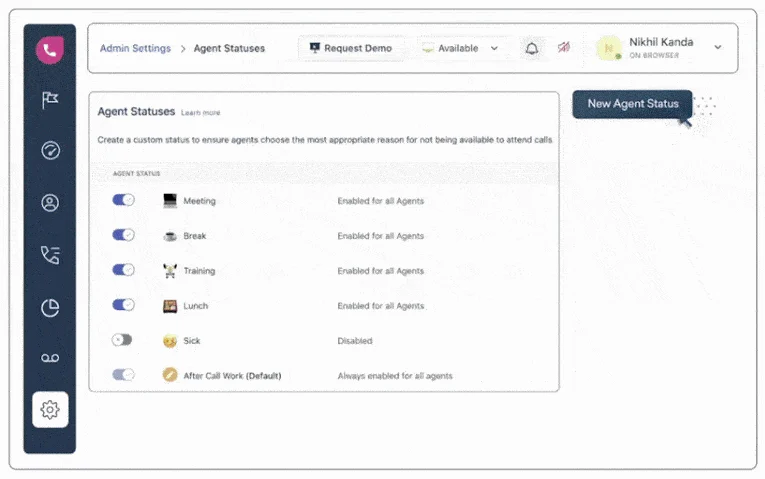The width and height of the screenshot is (765, 479).
Task: Click Enabled for all Agents in Lunch row
Action: tap(381, 306)
